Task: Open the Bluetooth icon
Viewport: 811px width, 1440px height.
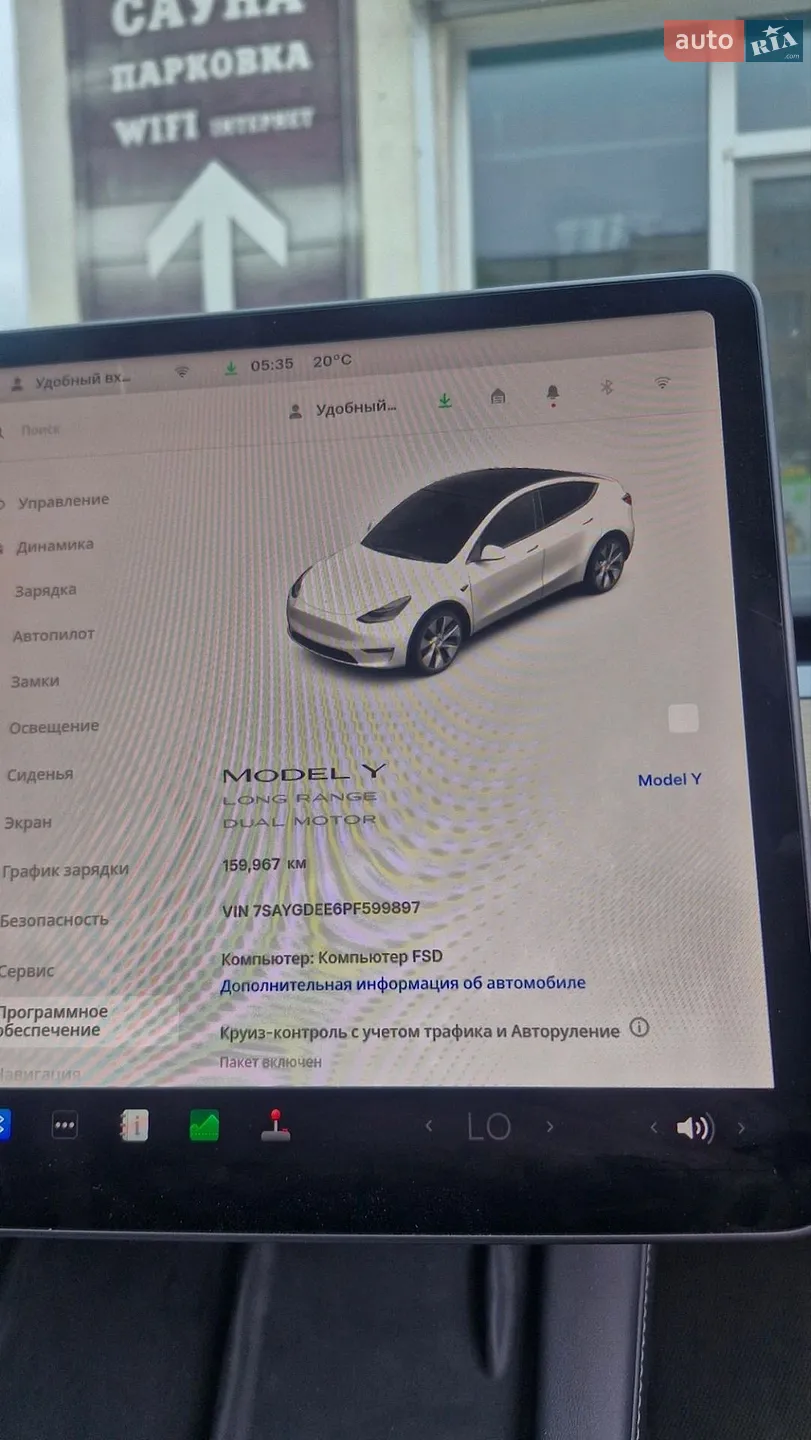Action: tap(606, 387)
